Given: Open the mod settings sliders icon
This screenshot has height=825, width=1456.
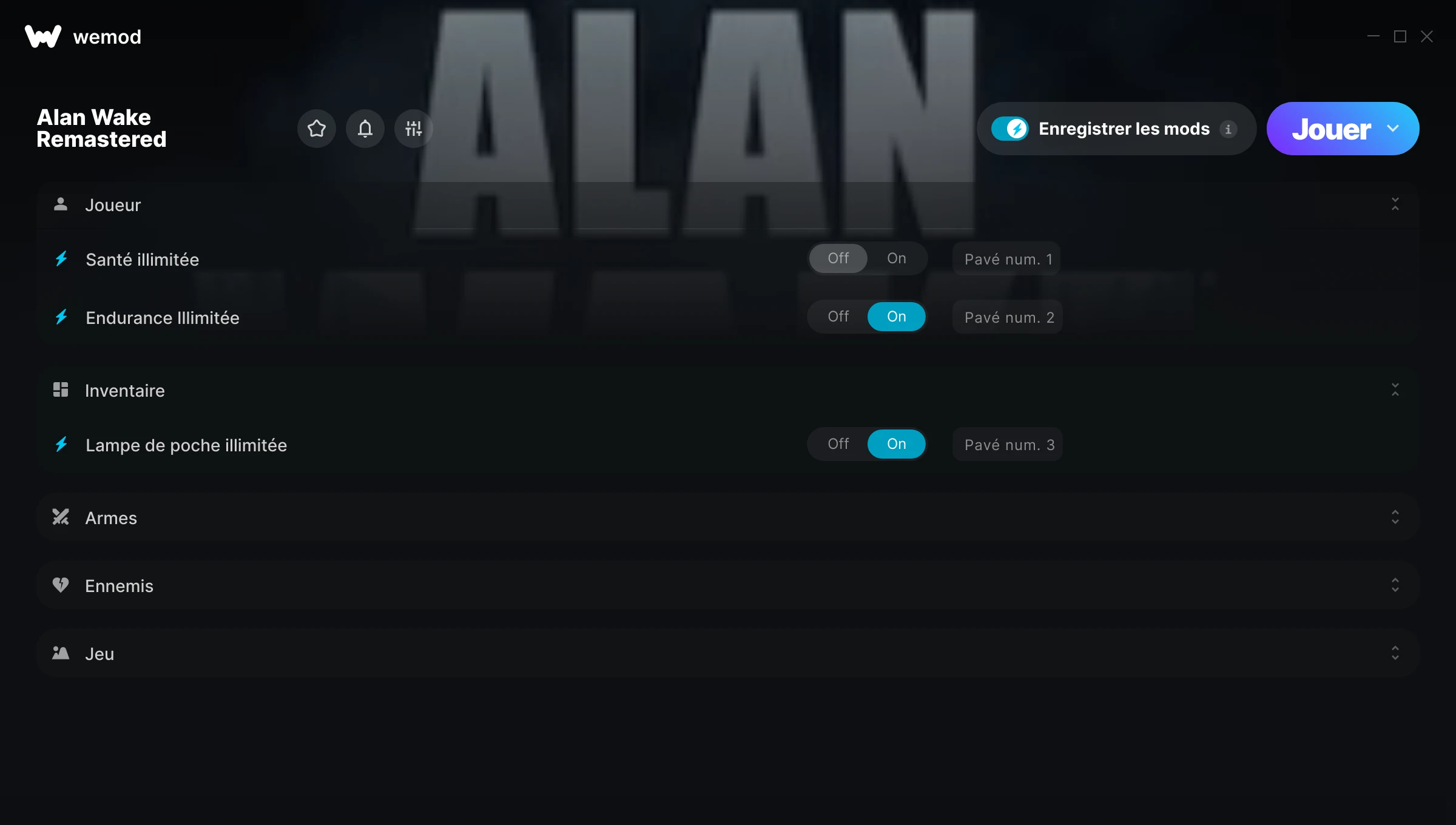Looking at the screenshot, I should point(414,129).
